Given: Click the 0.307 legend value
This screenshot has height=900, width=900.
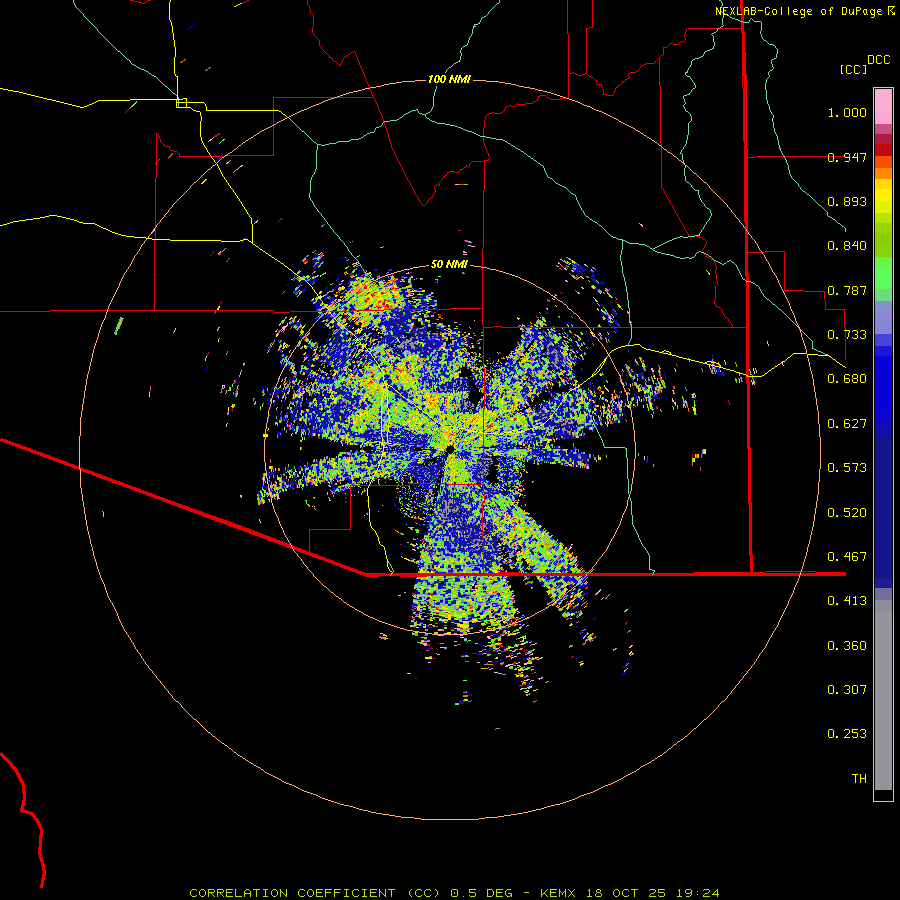Looking at the screenshot, I should tap(847, 690).
